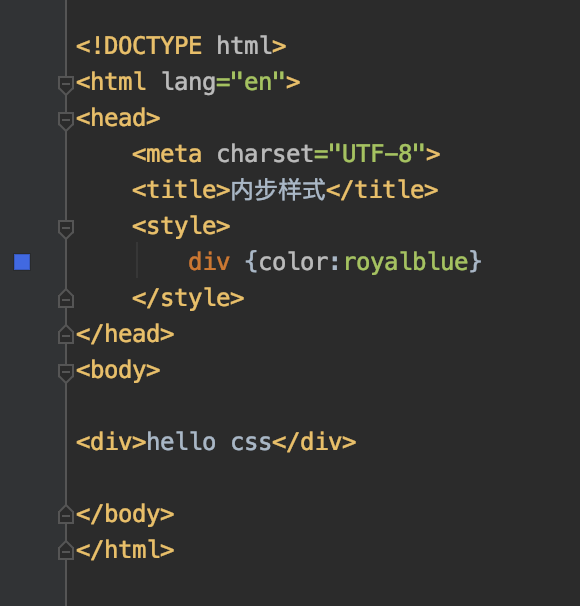
Task: Open the royalblue gutter color swatch
Action: point(22,262)
